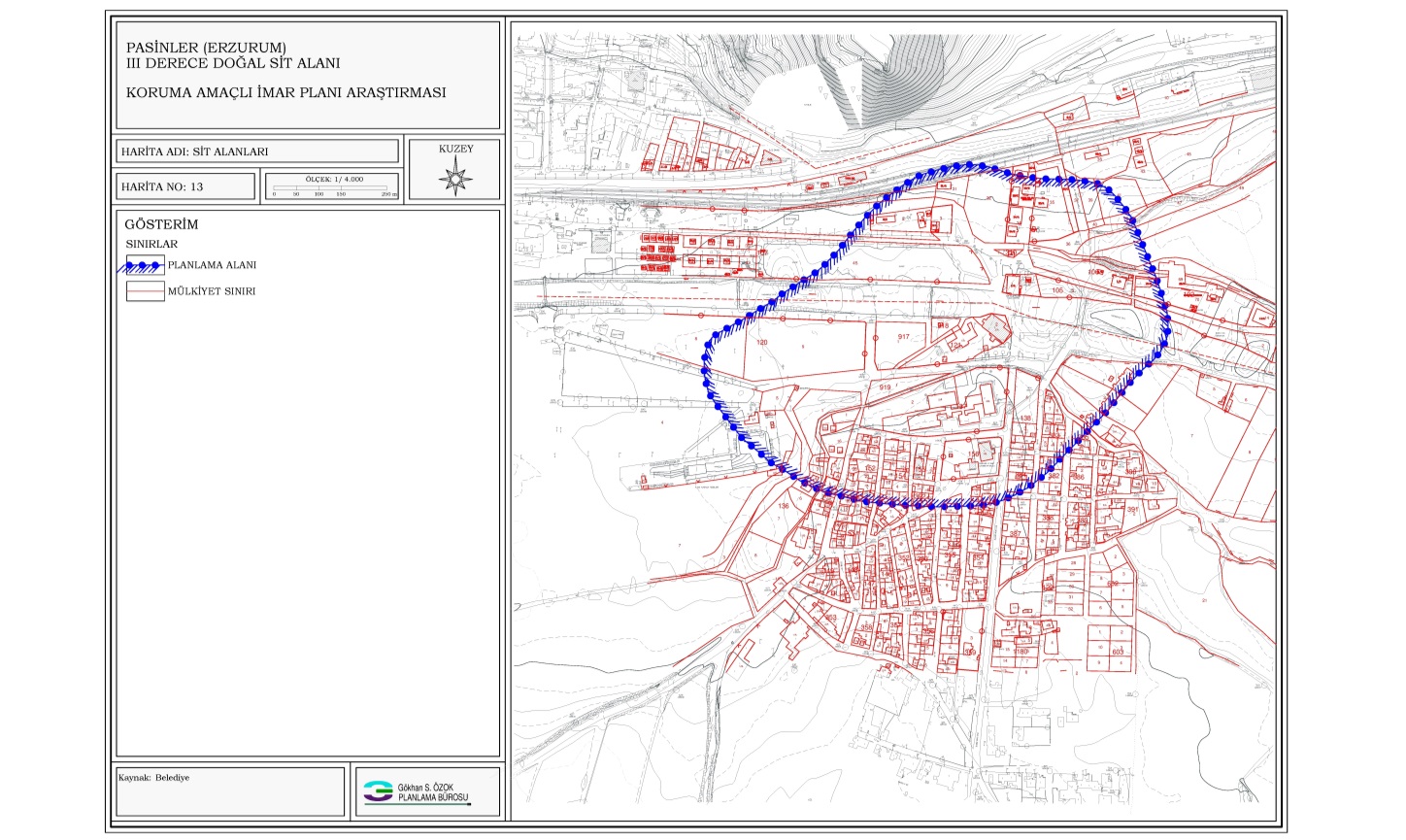
Task: Click the "HARİTA NO: 13" field
Action: [x=185, y=186]
